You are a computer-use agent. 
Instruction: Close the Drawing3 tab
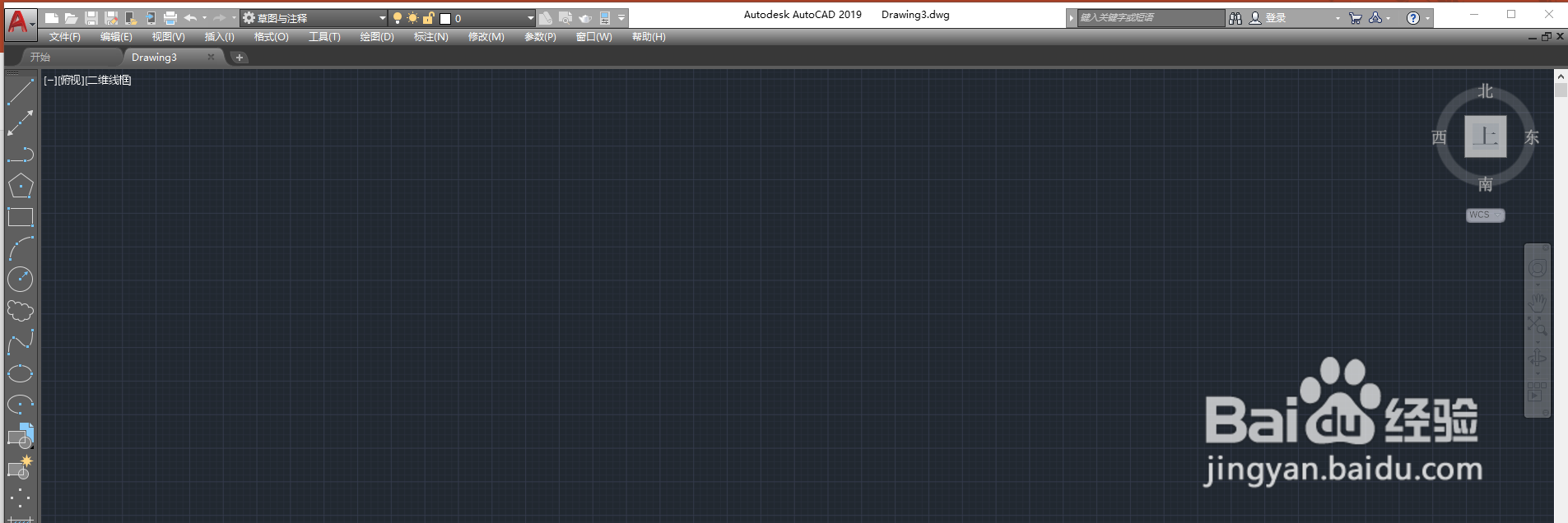[211, 57]
